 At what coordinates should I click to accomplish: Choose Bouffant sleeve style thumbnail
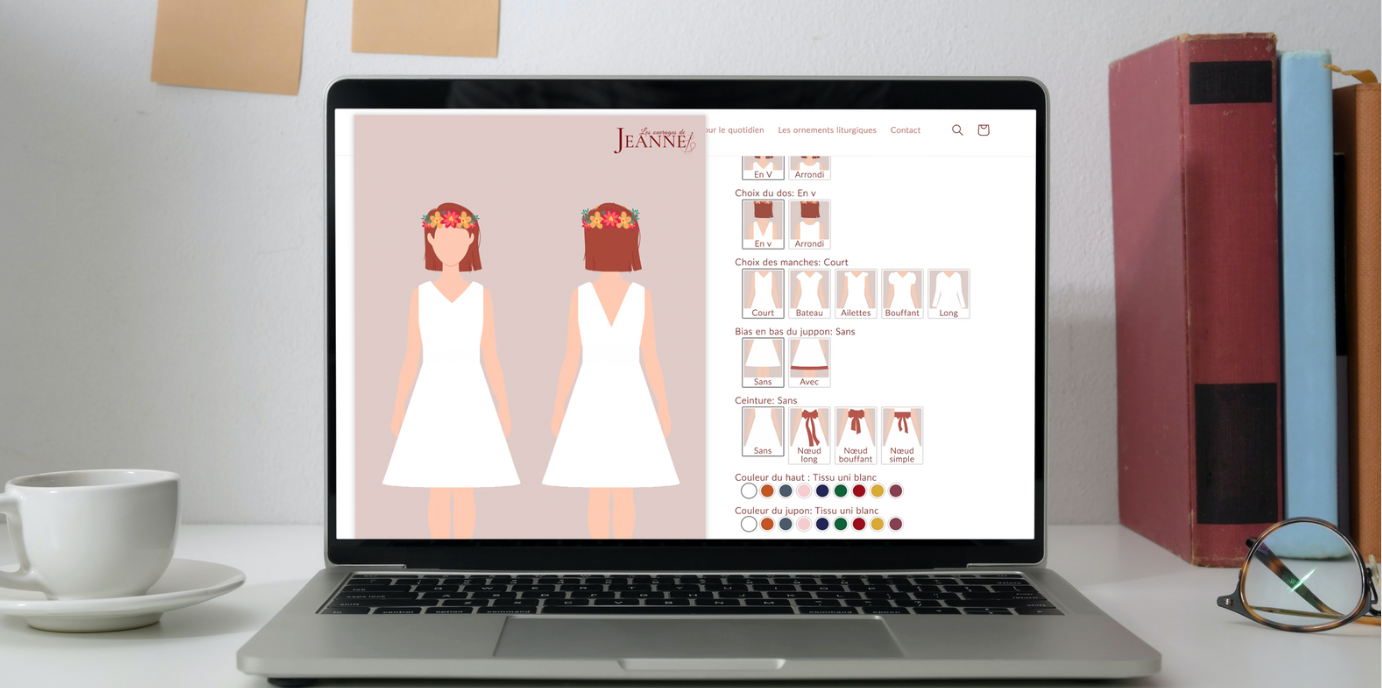pos(902,294)
